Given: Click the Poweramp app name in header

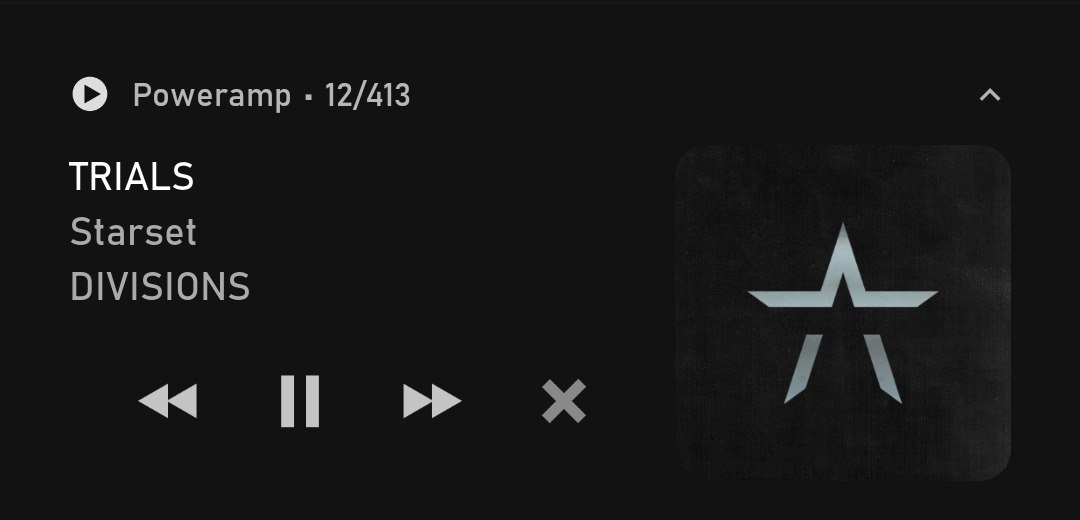Looking at the screenshot, I should tap(212, 96).
